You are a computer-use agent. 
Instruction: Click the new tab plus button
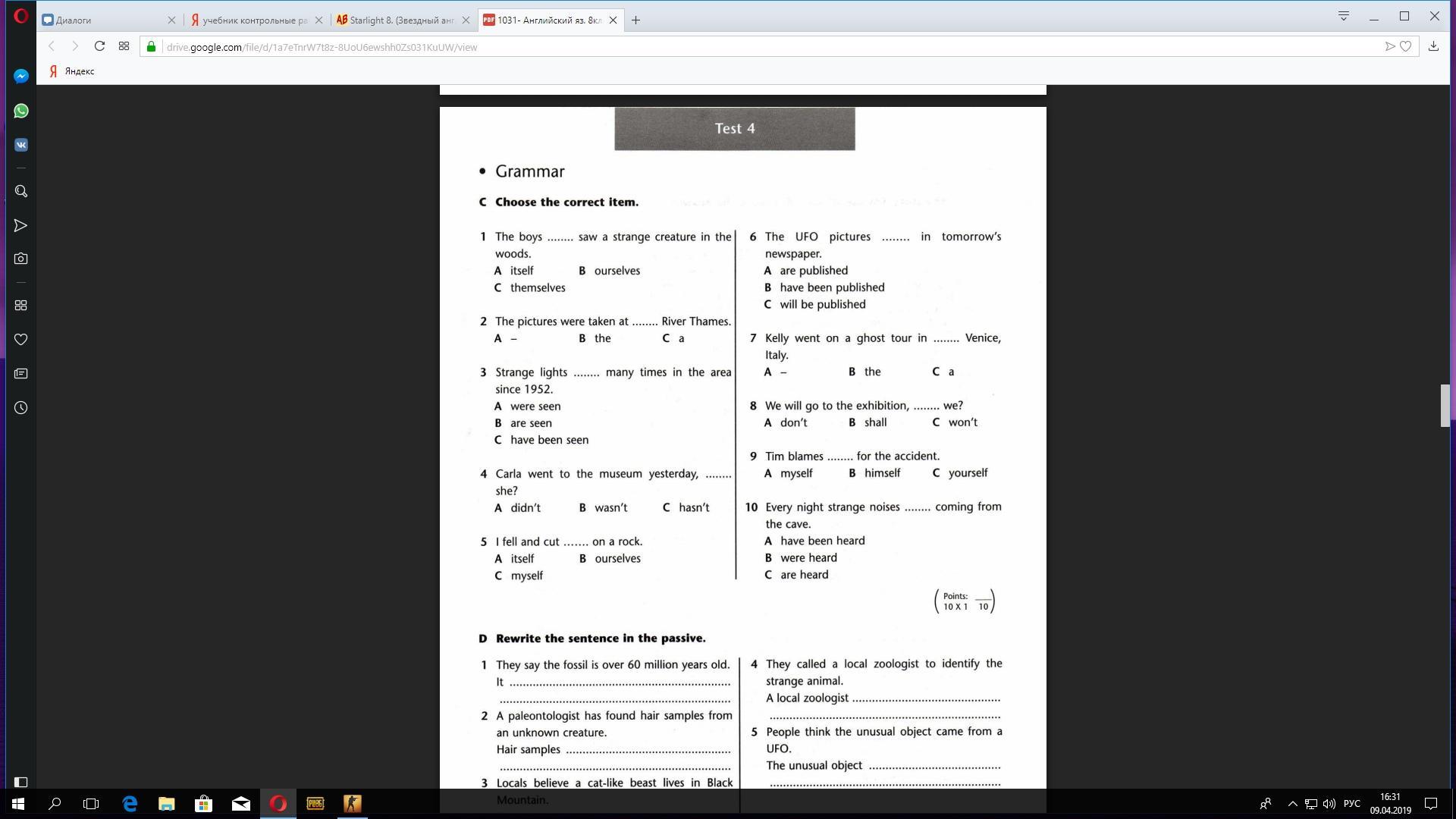pyautogui.click(x=636, y=20)
